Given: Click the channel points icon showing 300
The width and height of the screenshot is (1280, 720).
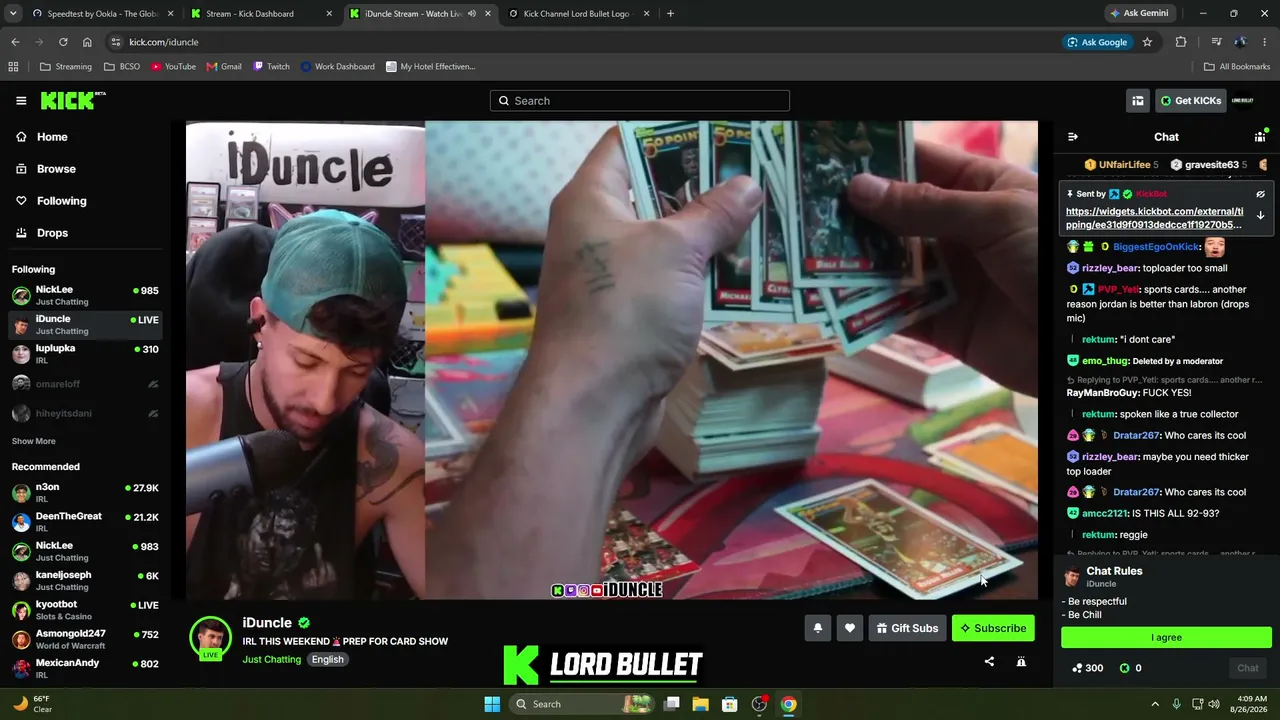Looking at the screenshot, I should [1078, 668].
